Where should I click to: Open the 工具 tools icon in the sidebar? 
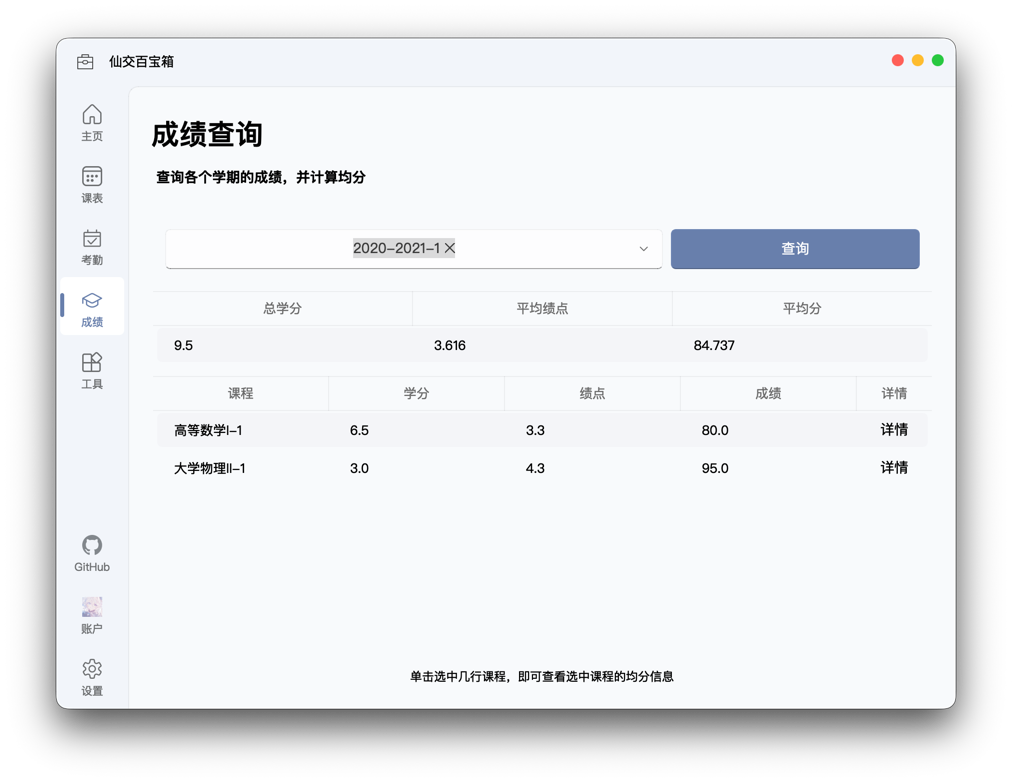point(91,362)
